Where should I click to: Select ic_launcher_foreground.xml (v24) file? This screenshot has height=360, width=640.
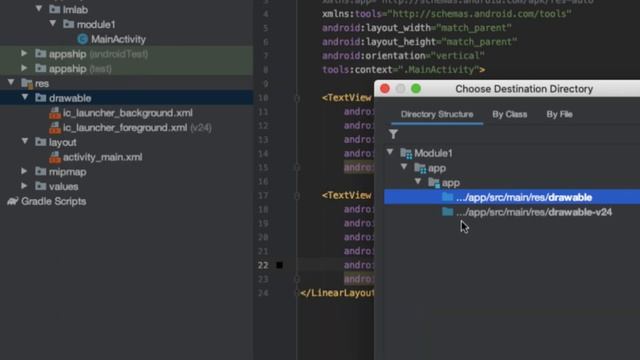pos(137,128)
